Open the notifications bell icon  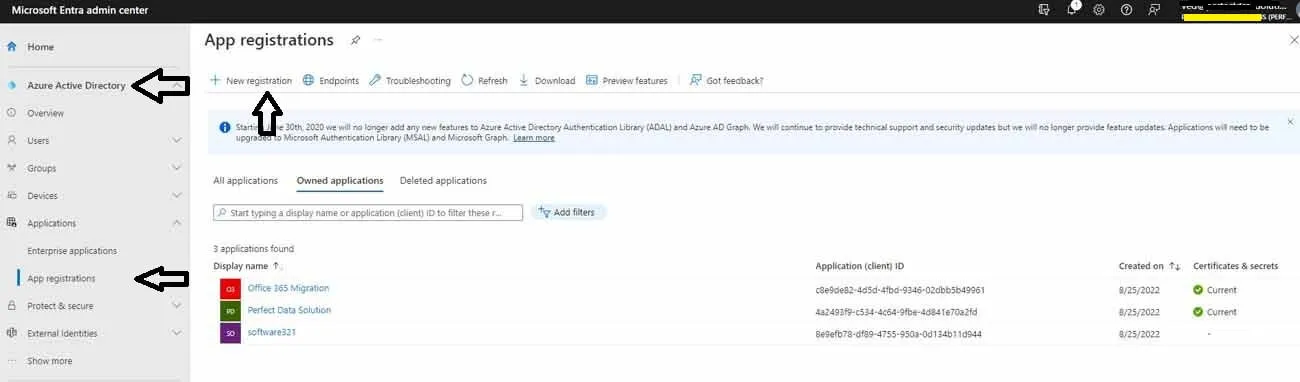click(x=1071, y=9)
